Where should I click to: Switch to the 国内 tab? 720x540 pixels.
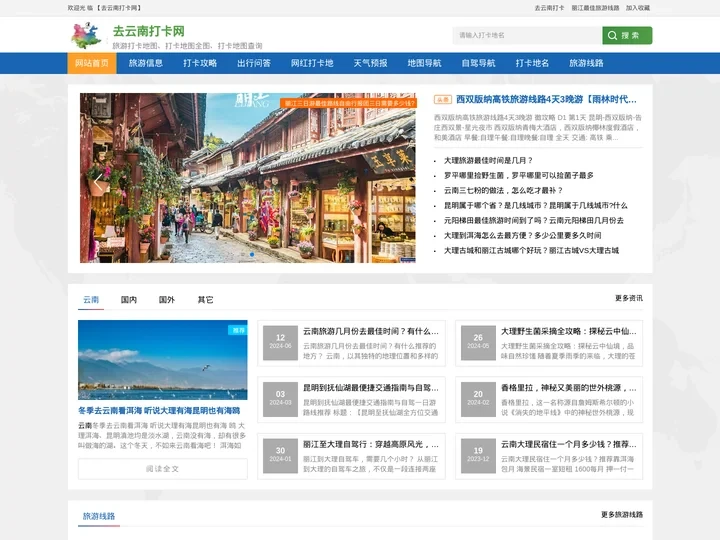tap(129, 300)
